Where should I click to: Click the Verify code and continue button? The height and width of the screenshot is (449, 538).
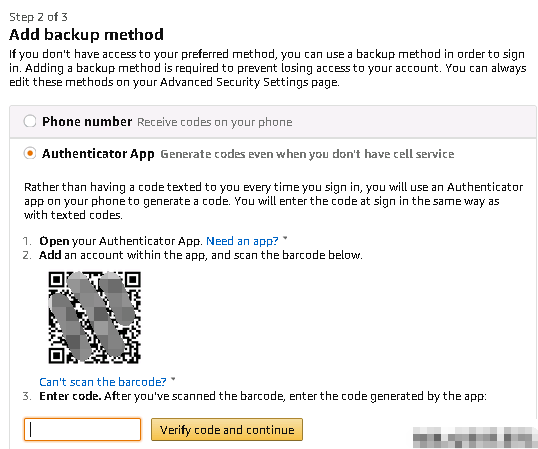click(x=227, y=429)
